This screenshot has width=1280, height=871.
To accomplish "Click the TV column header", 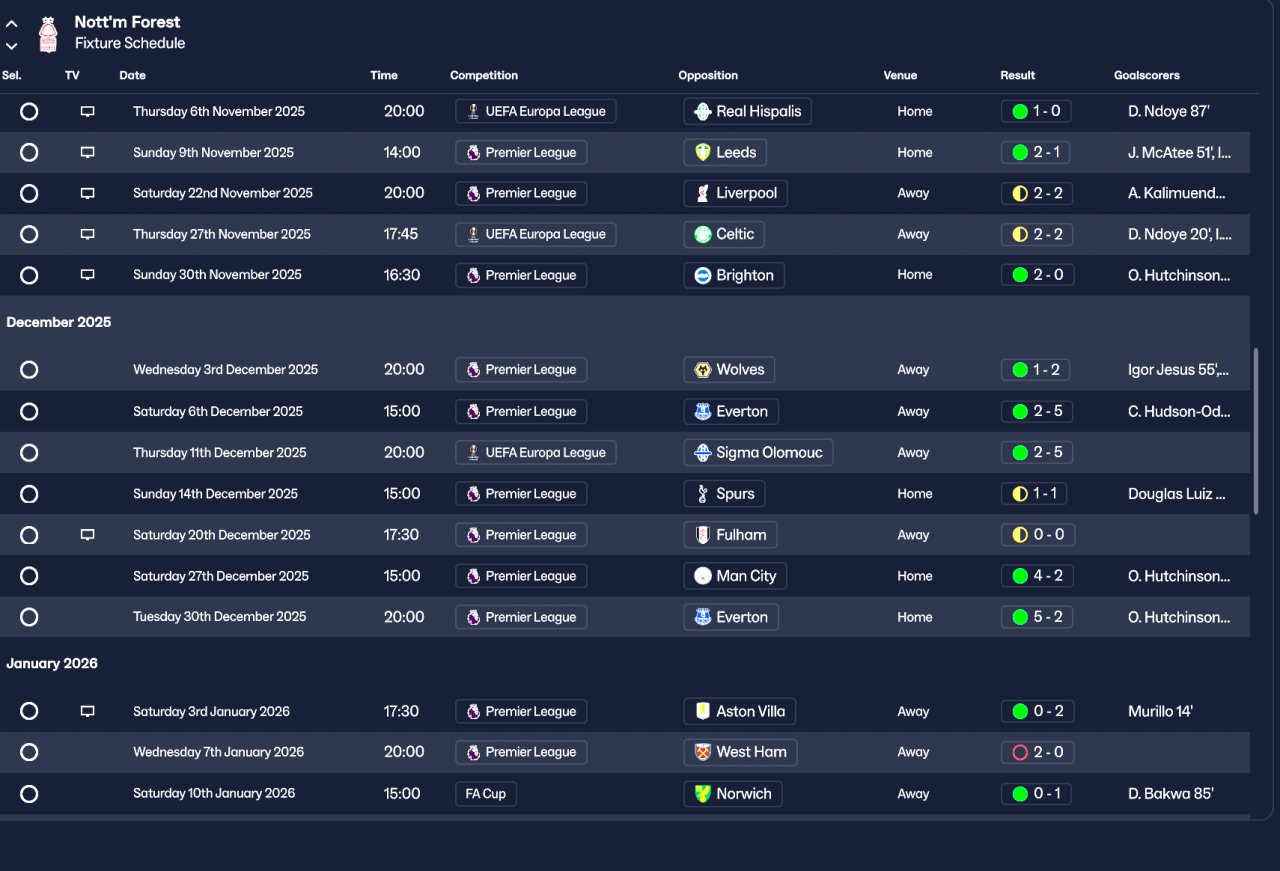I will pos(72,75).
